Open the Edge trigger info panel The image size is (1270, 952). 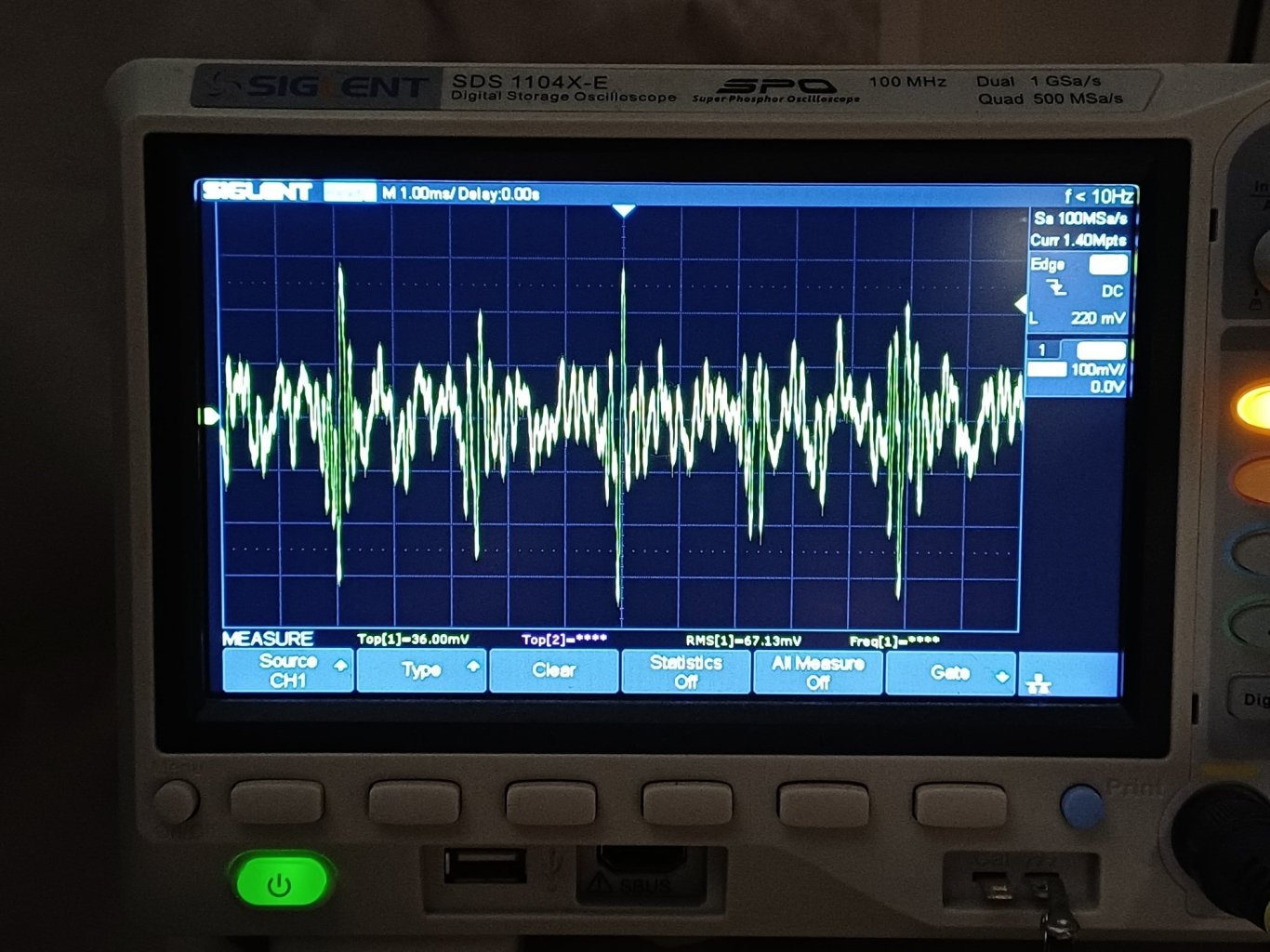tap(1078, 290)
